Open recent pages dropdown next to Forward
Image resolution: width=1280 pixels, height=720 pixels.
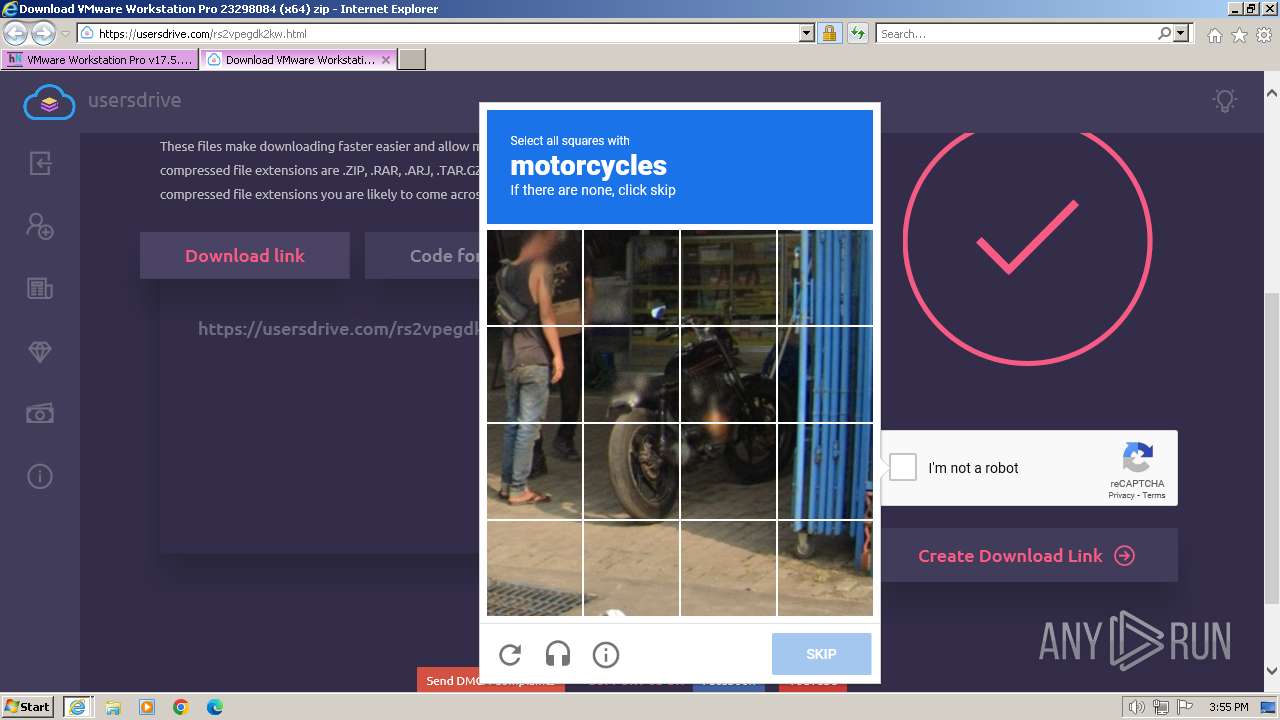pos(65,34)
